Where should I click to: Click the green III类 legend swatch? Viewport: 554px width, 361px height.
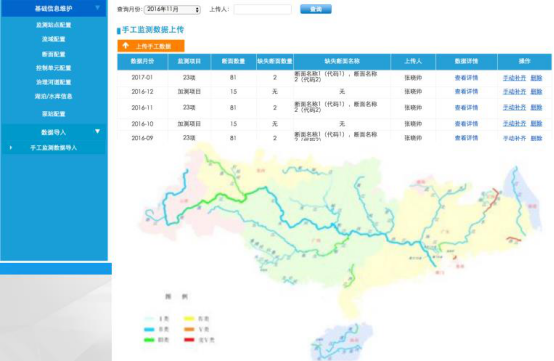point(149,340)
